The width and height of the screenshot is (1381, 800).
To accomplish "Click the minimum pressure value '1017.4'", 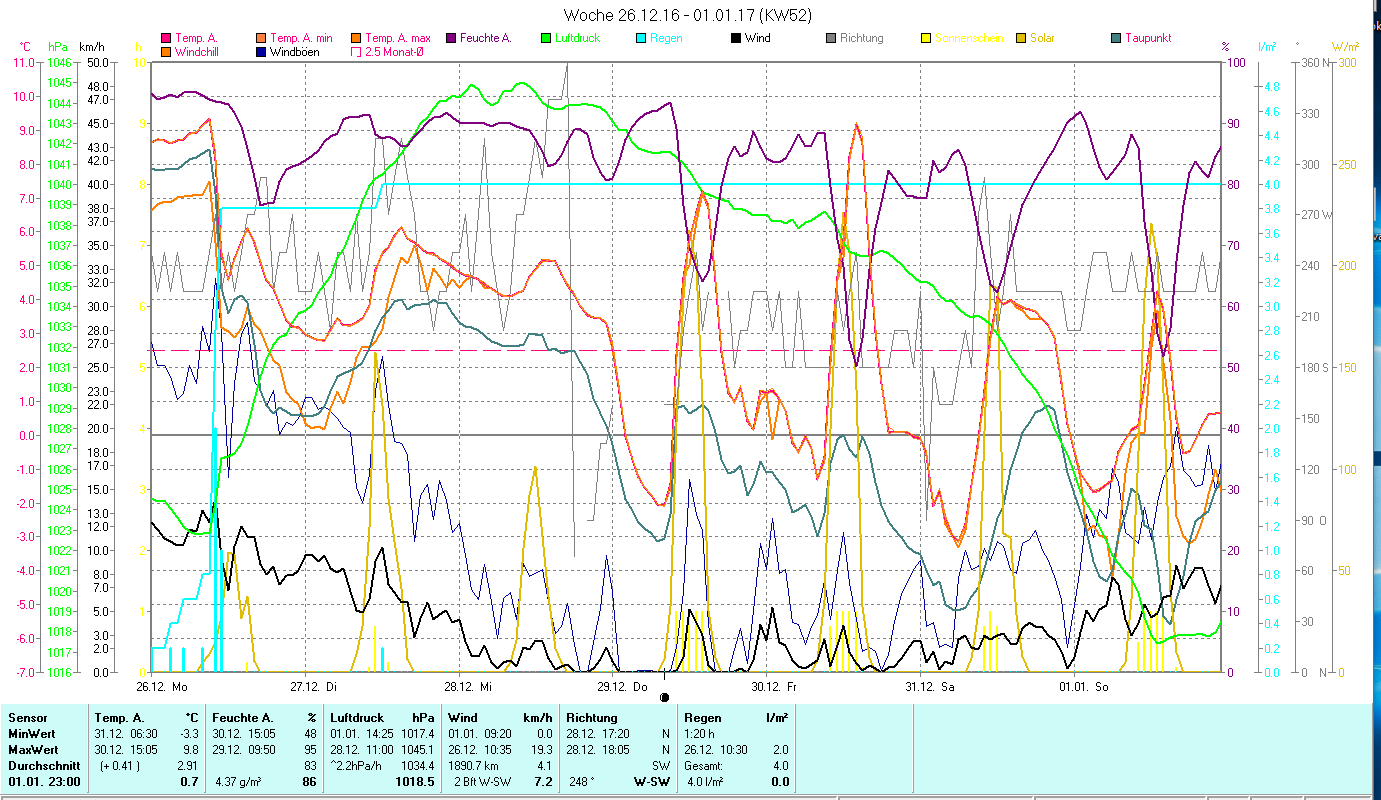I will [x=418, y=734].
